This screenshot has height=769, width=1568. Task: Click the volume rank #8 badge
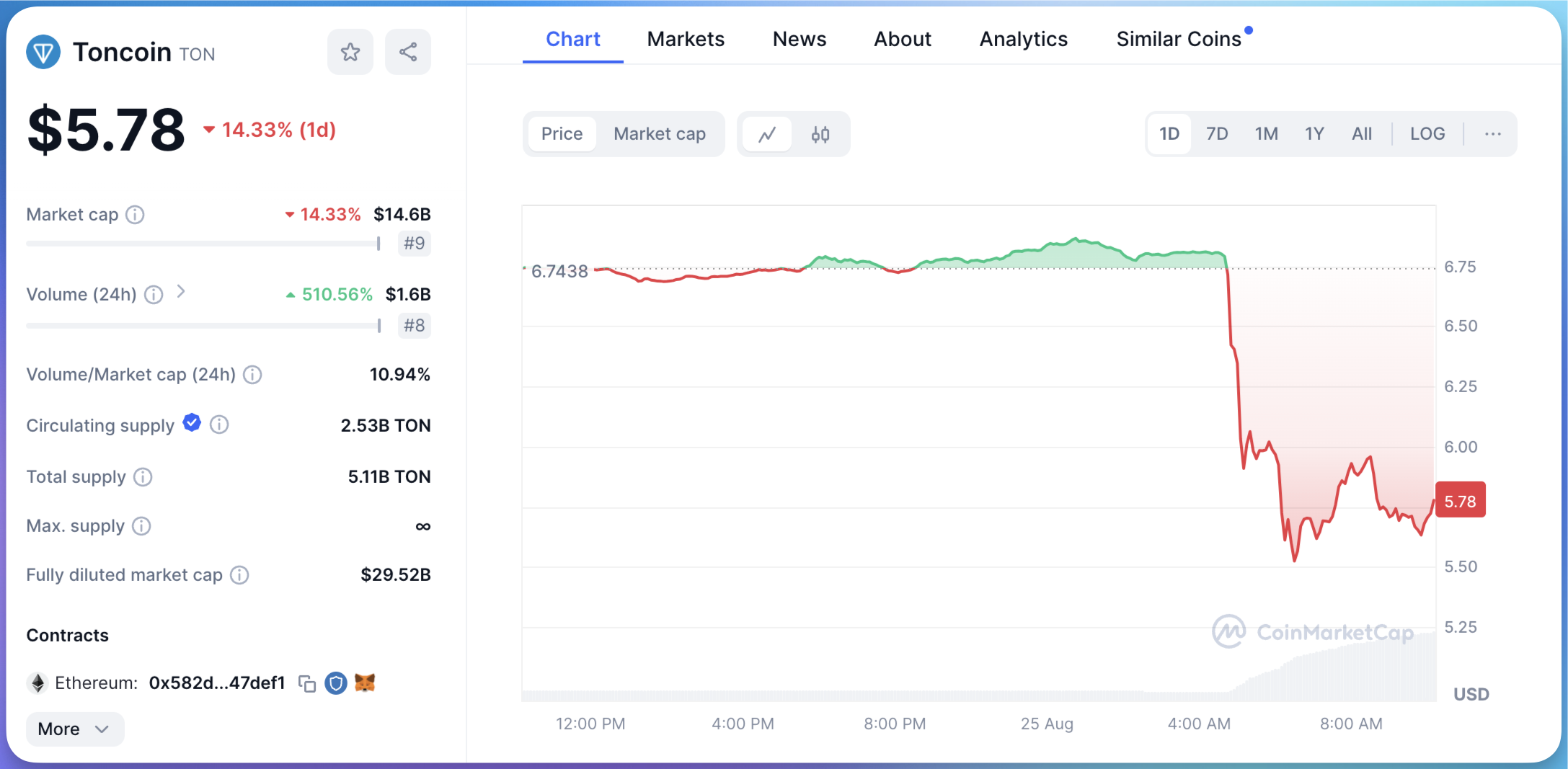click(x=415, y=326)
